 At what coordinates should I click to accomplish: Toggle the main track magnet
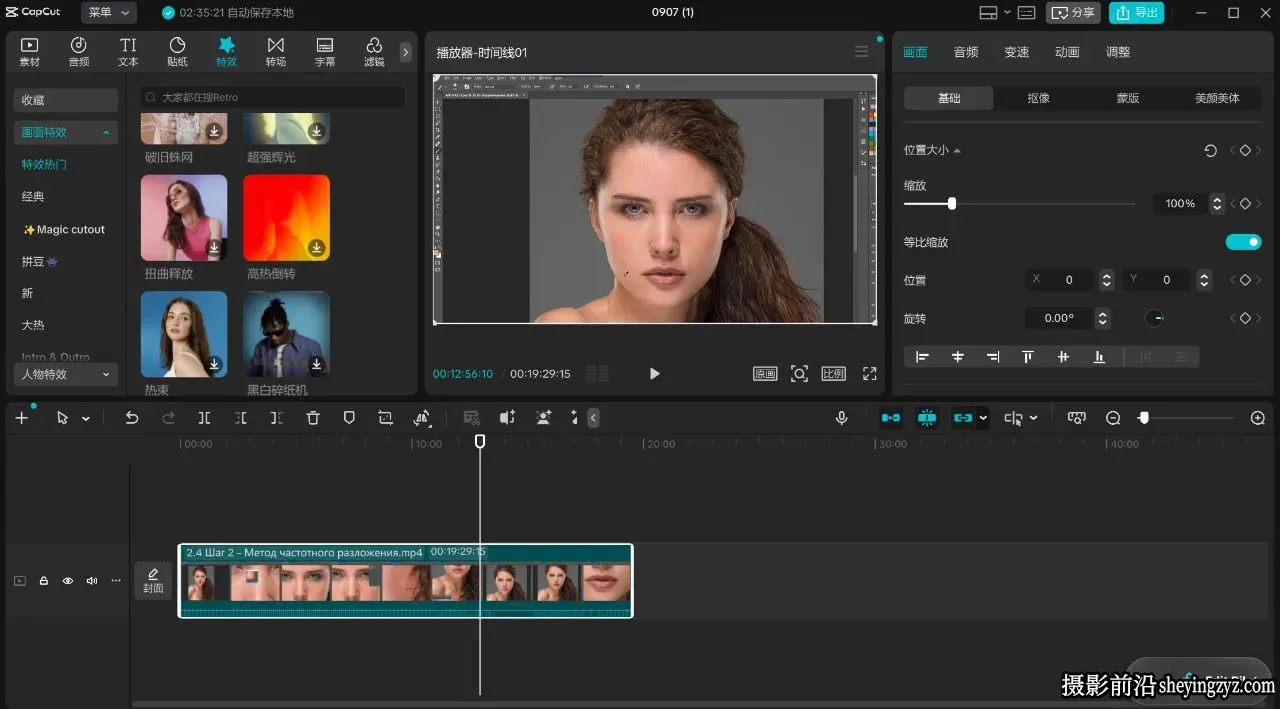tap(890, 418)
